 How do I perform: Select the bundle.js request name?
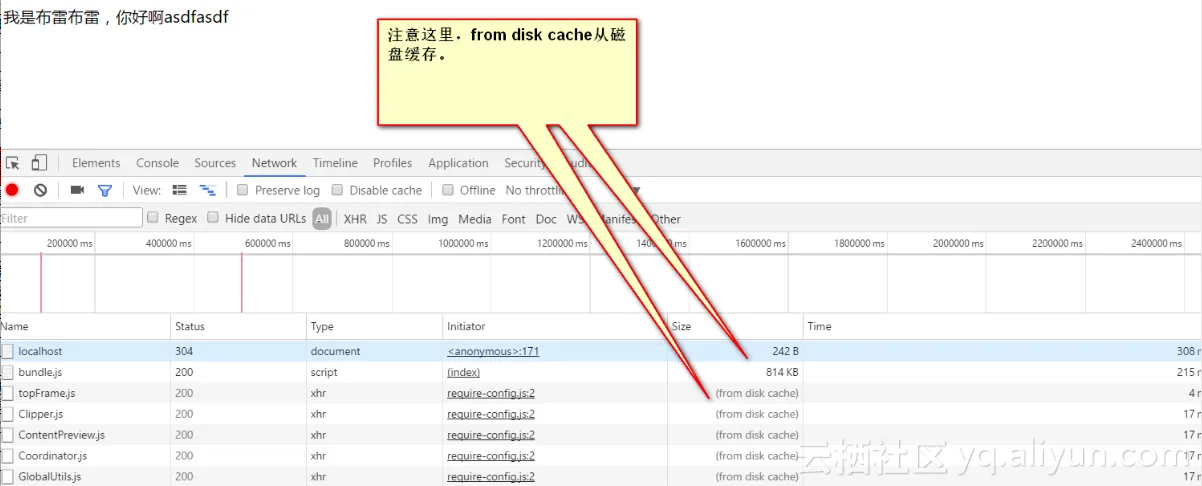pyautogui.click(x=40, y=372)
